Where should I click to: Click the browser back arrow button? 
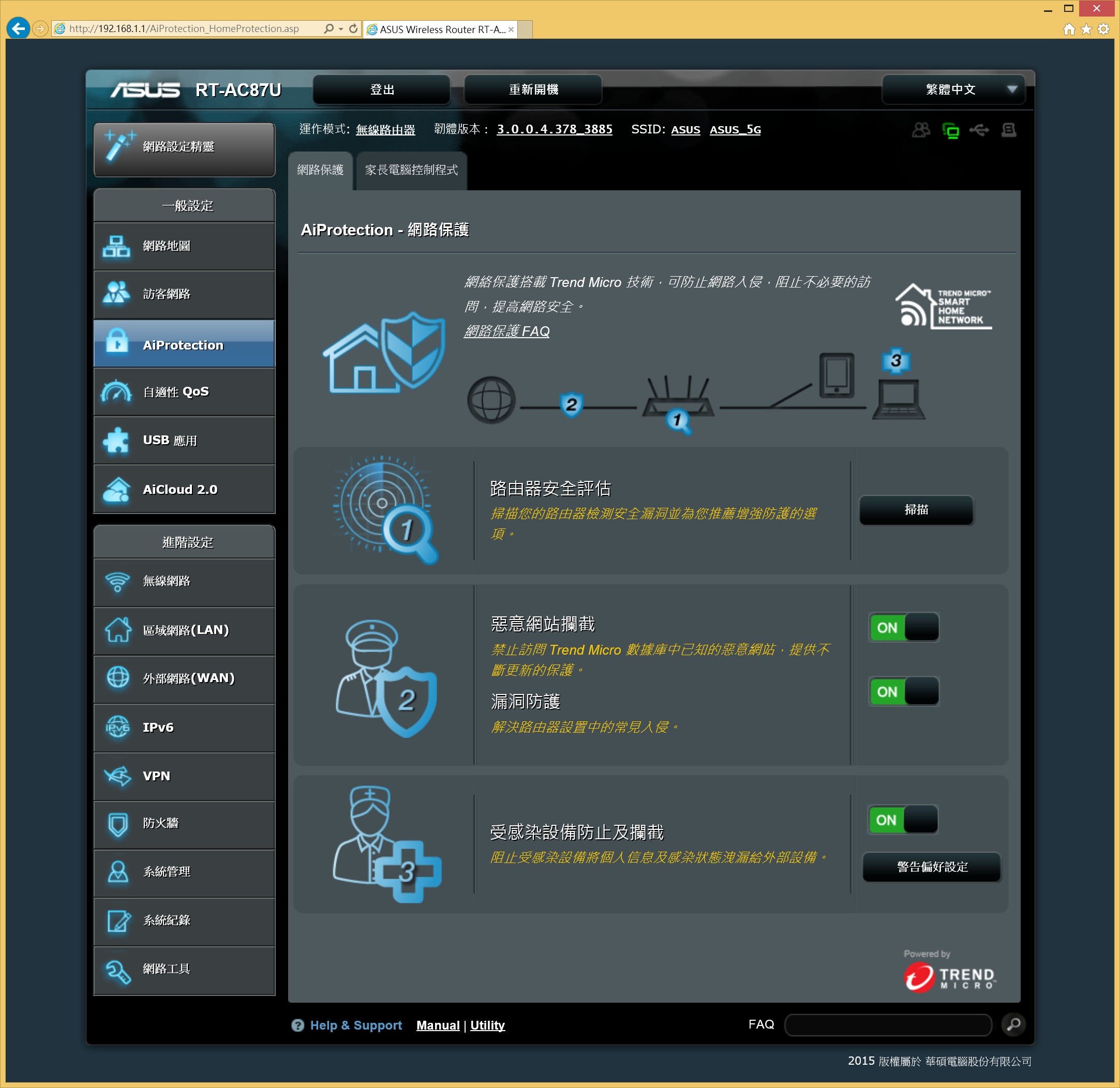18,28
